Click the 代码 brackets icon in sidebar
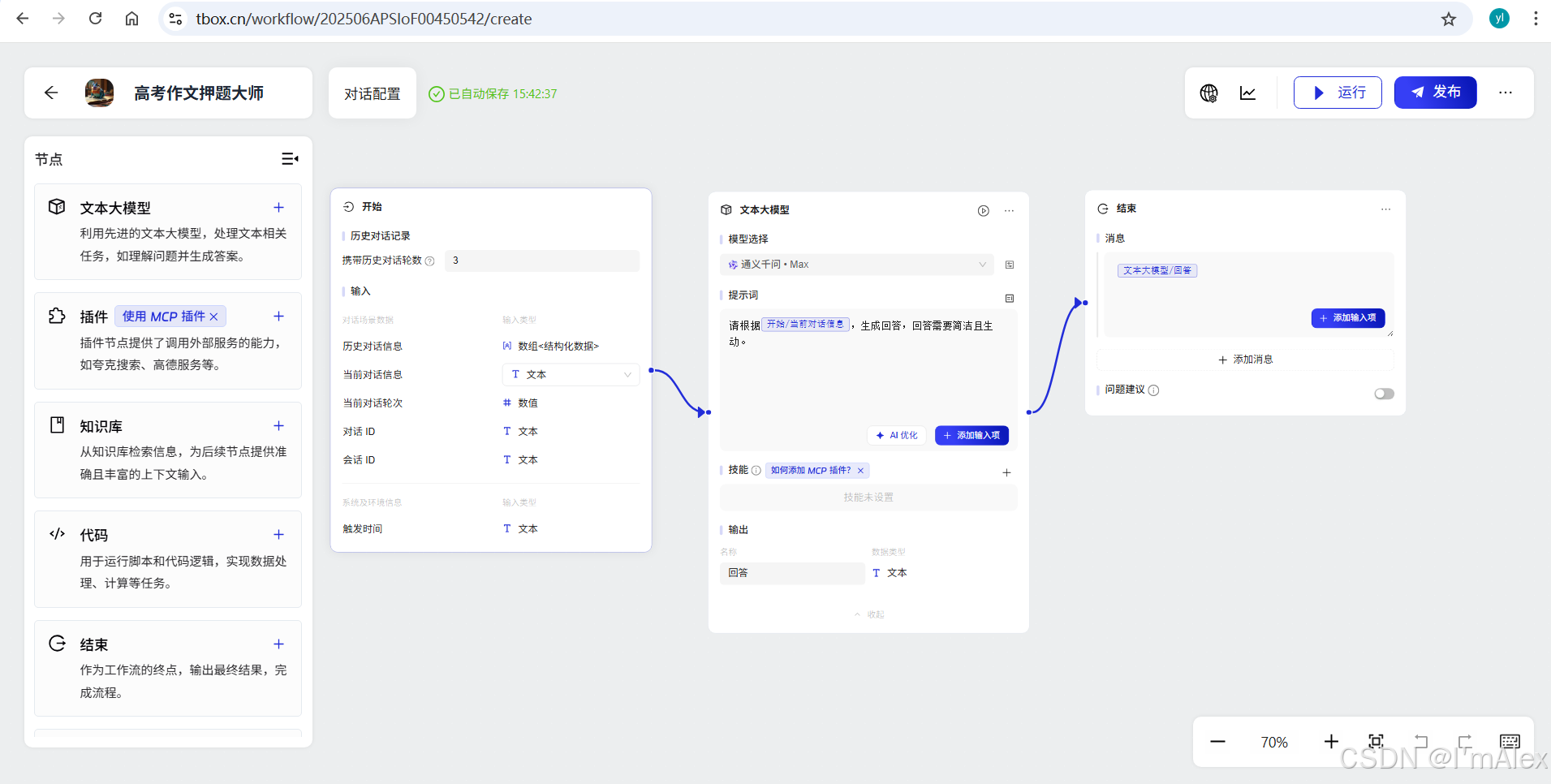Screen dimensions: 1551x784 pyautogui.click(x=57, y=534)
